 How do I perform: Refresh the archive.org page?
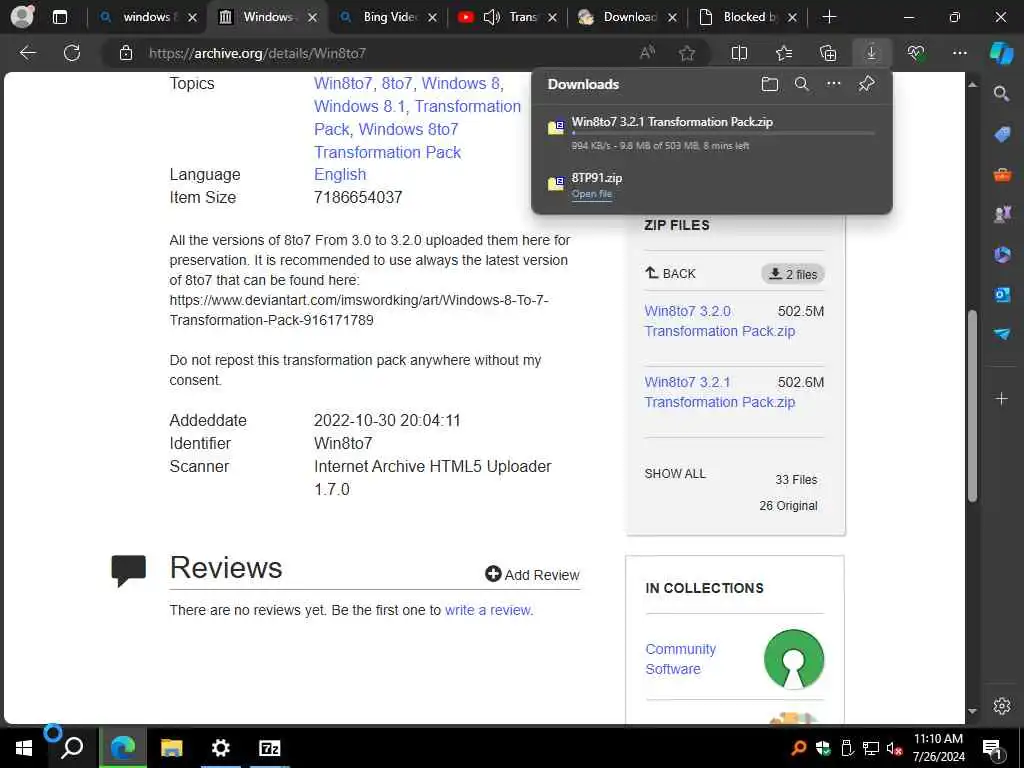(72, 53)
